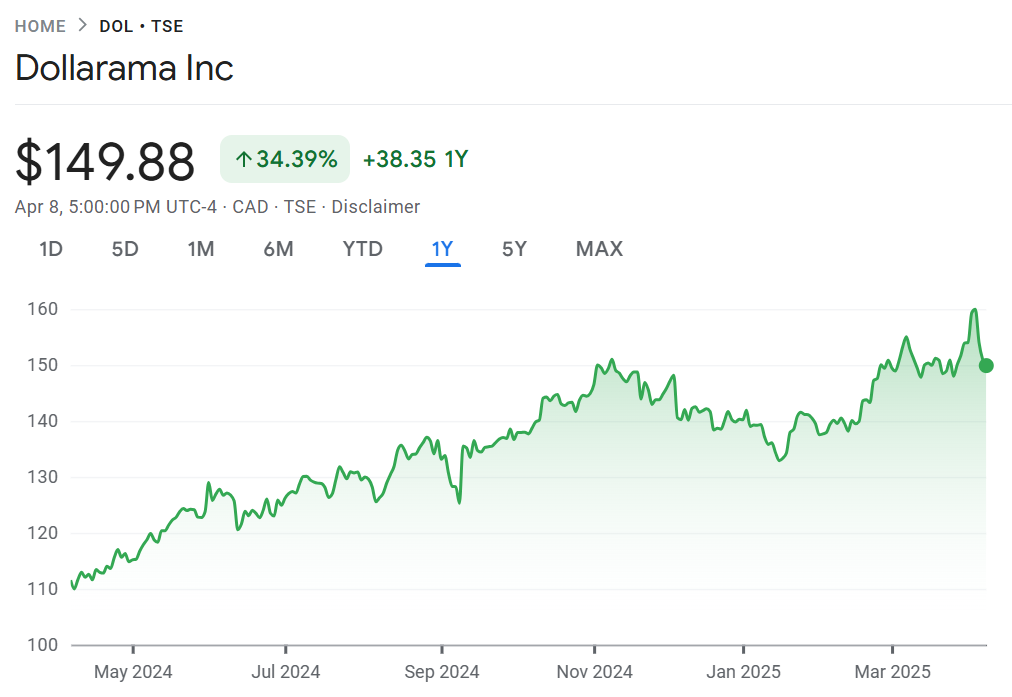
Task: Select the 5D time range tab
Action: tap(125, 249)
